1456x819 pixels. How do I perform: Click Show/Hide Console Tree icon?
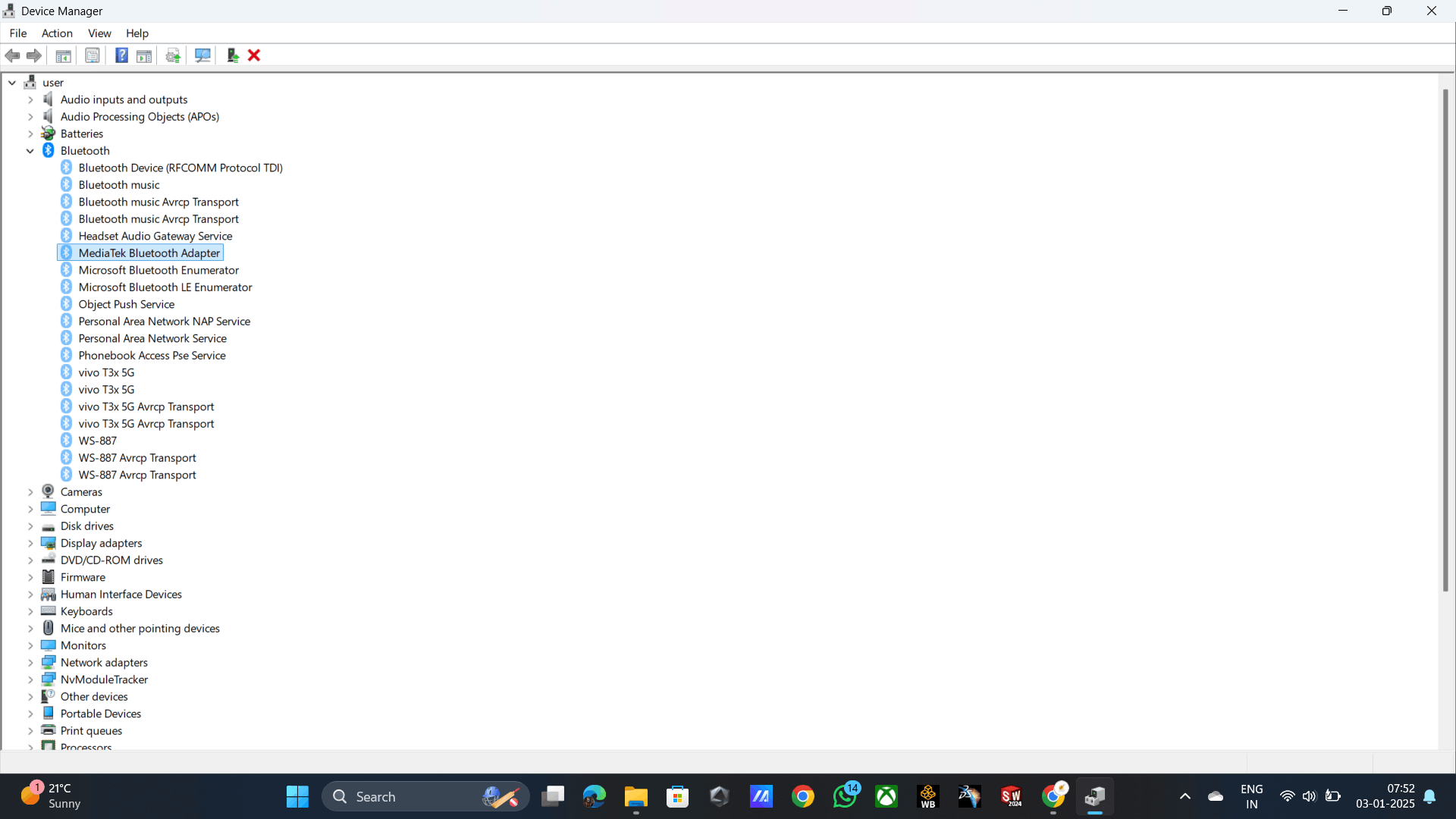[64, 55]
